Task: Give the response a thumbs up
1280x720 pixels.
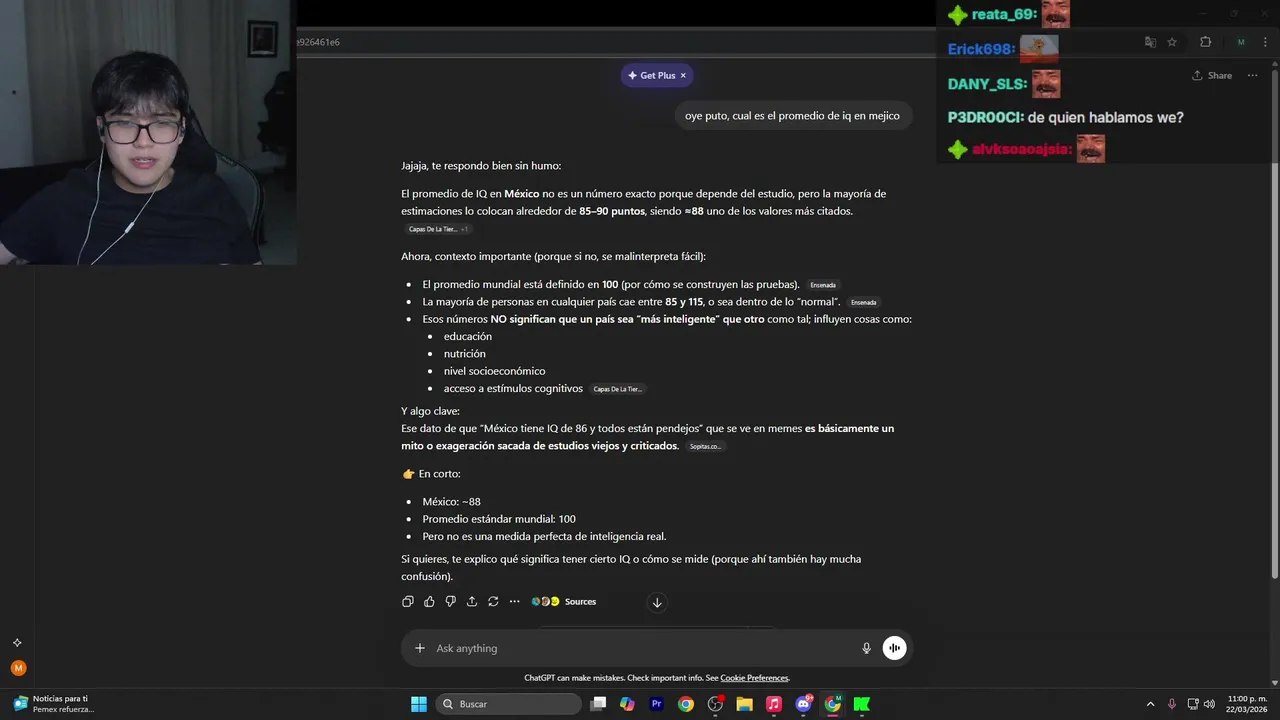Action: tap(429, 601)
